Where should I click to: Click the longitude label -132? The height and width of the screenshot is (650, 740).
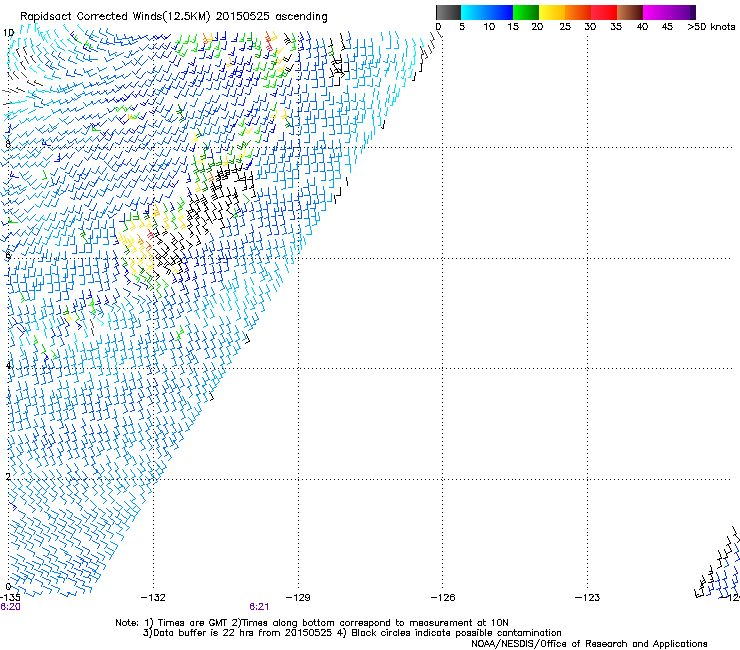coord(153,598)
